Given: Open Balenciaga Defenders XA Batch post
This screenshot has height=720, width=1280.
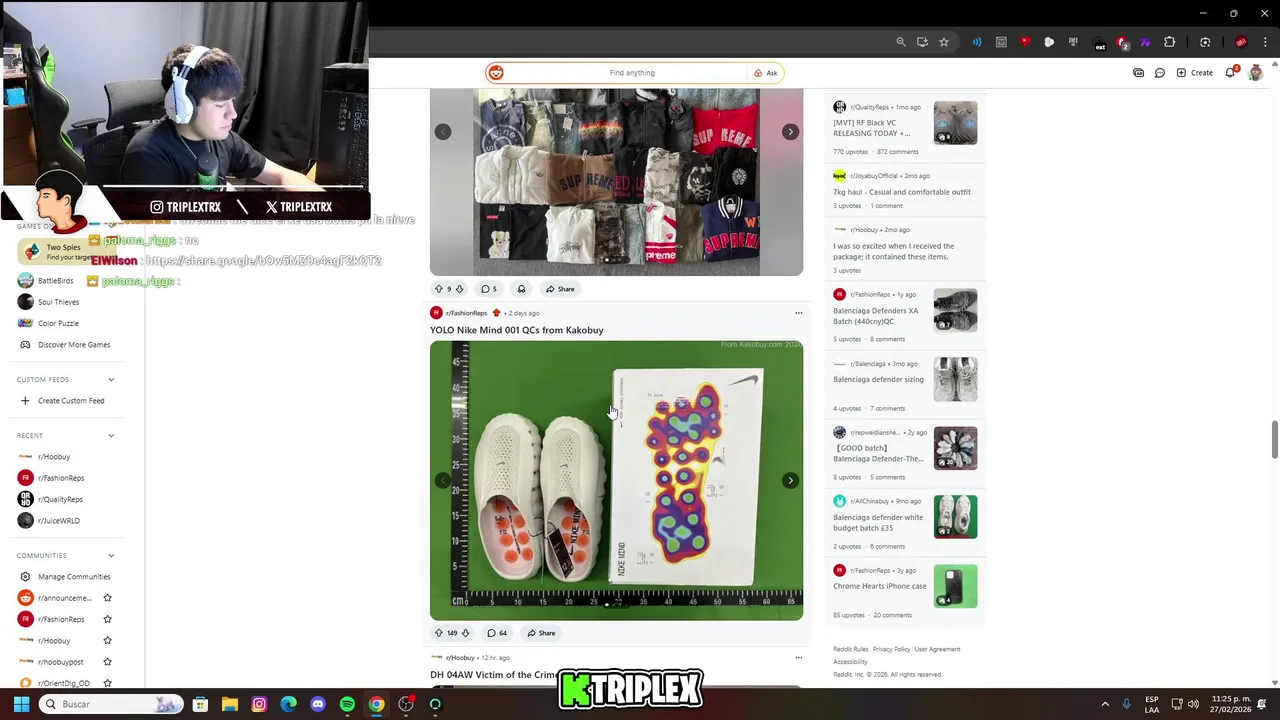Looking at the screenshot, I should pyautogui.click(x=875, y=316).
